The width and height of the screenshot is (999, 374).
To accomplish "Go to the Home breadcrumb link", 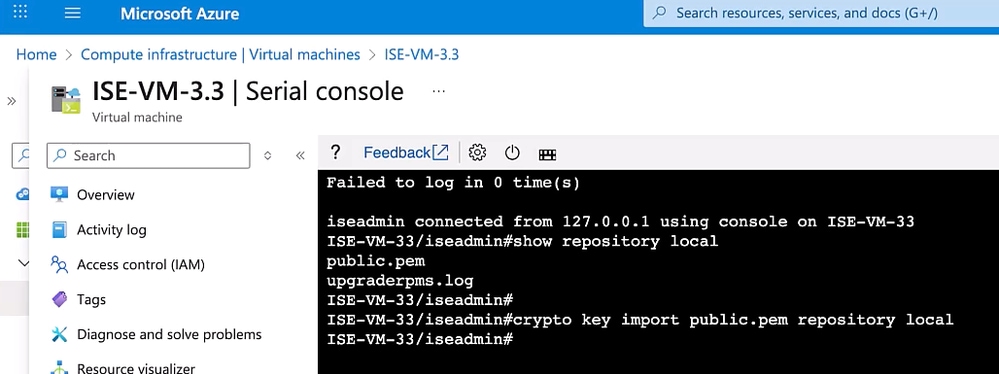I will tap(36, 55).
